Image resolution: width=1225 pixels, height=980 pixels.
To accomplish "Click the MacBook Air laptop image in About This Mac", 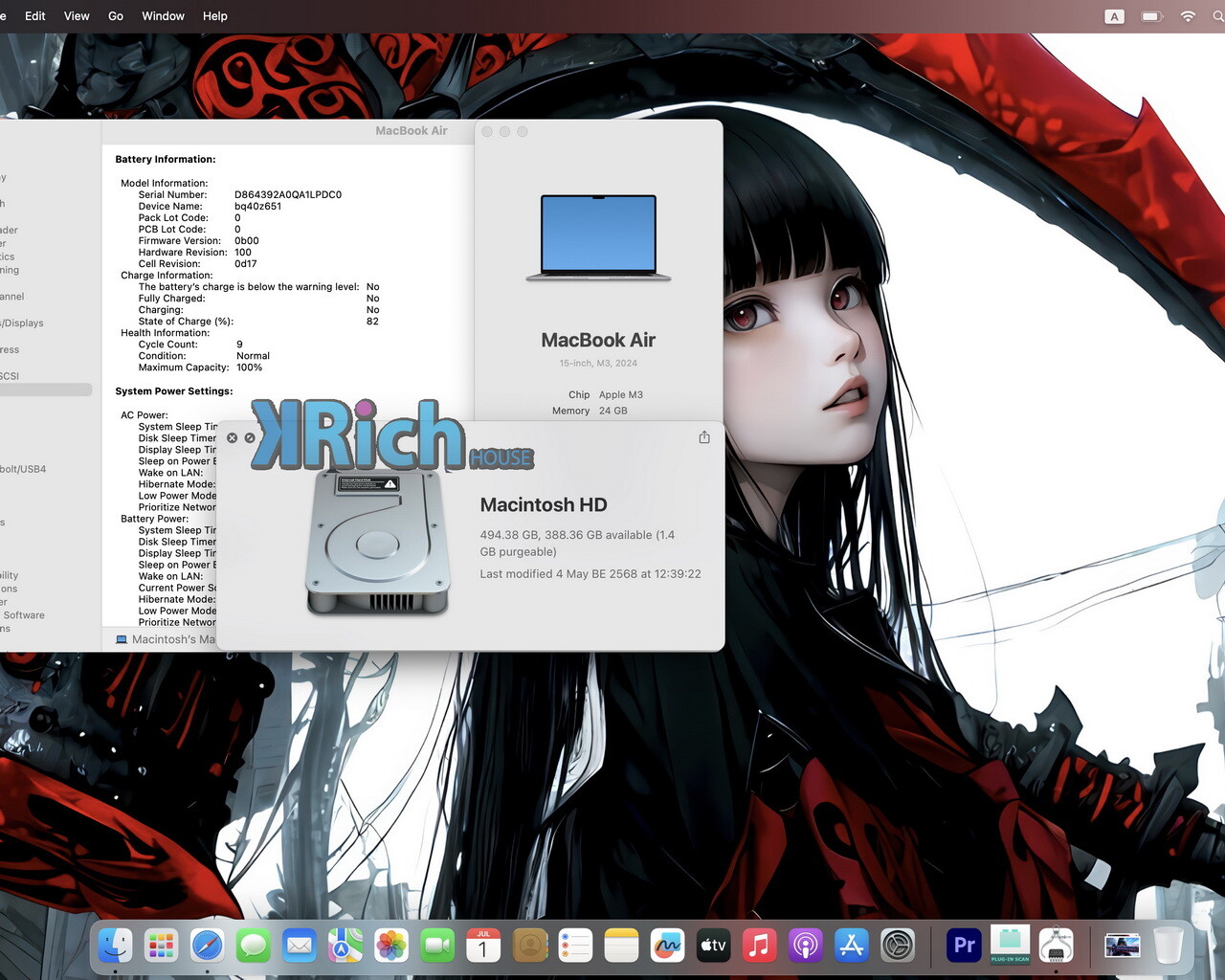I will tap(598, 238).
